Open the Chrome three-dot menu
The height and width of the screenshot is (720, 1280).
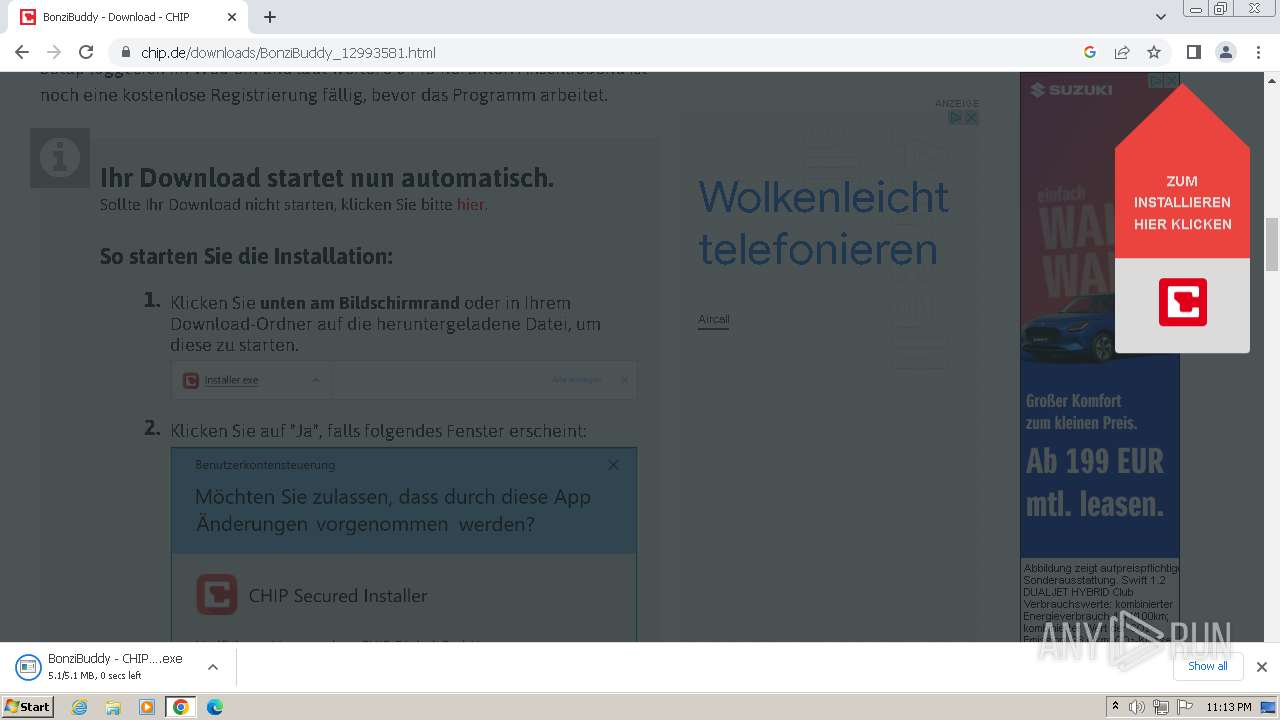(1258, 52)
